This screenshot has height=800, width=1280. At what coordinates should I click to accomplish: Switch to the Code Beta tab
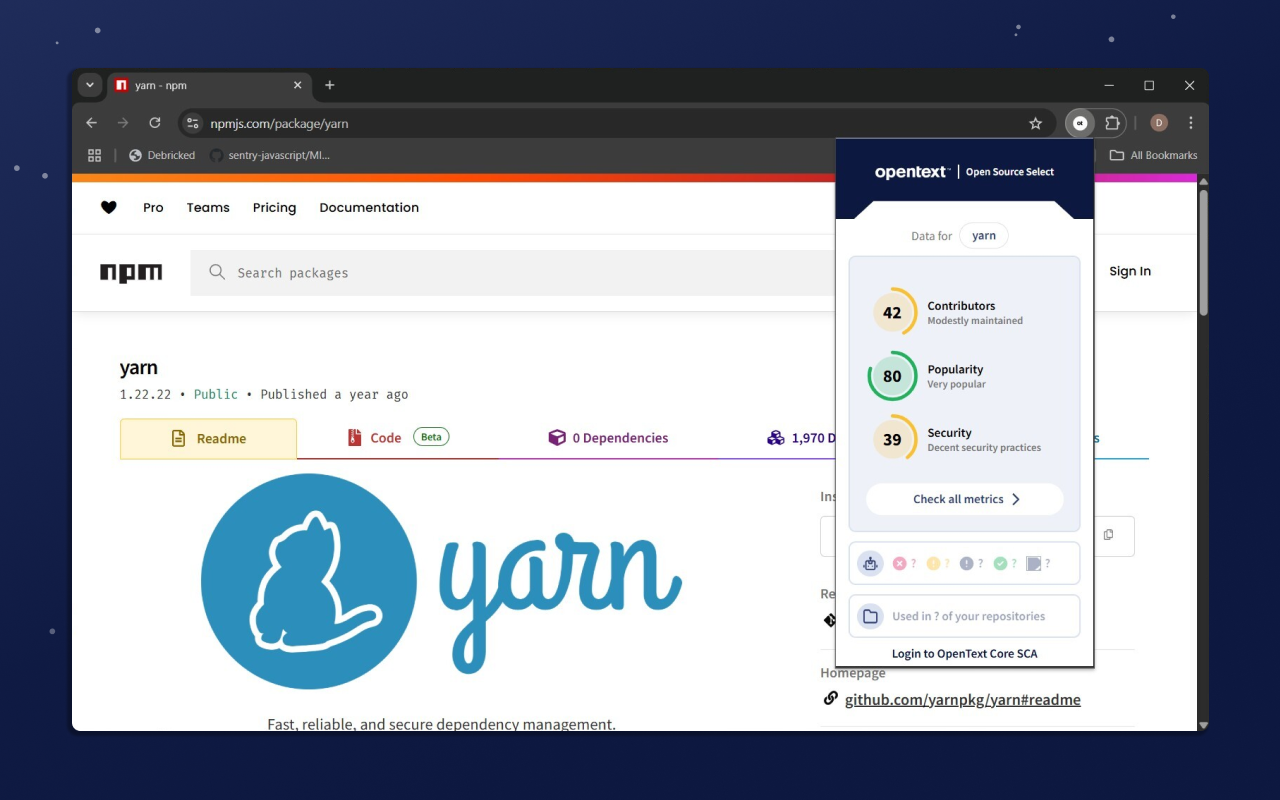(x=398, y=438)
